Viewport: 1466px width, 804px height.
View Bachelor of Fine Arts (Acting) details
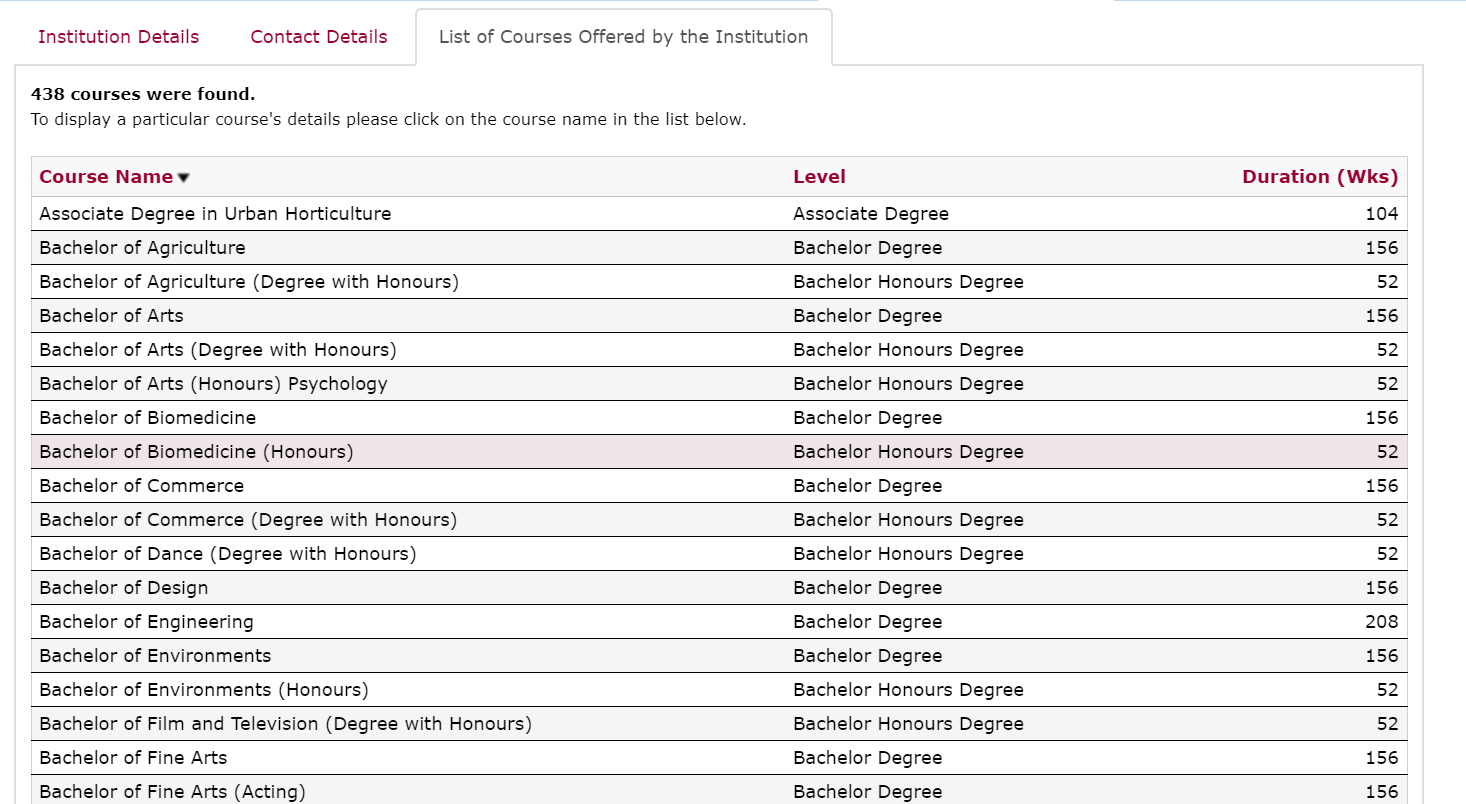tap(172, 792)
